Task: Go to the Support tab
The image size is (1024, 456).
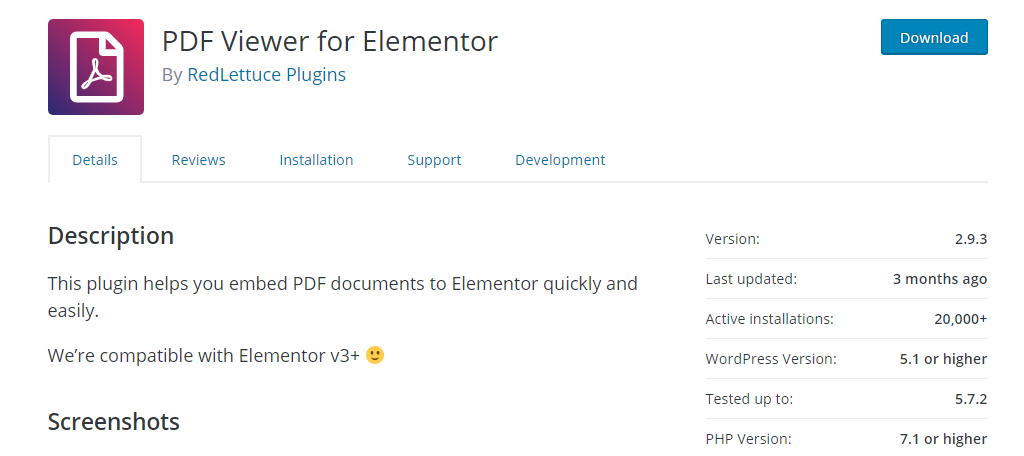Action: (434, 159)
